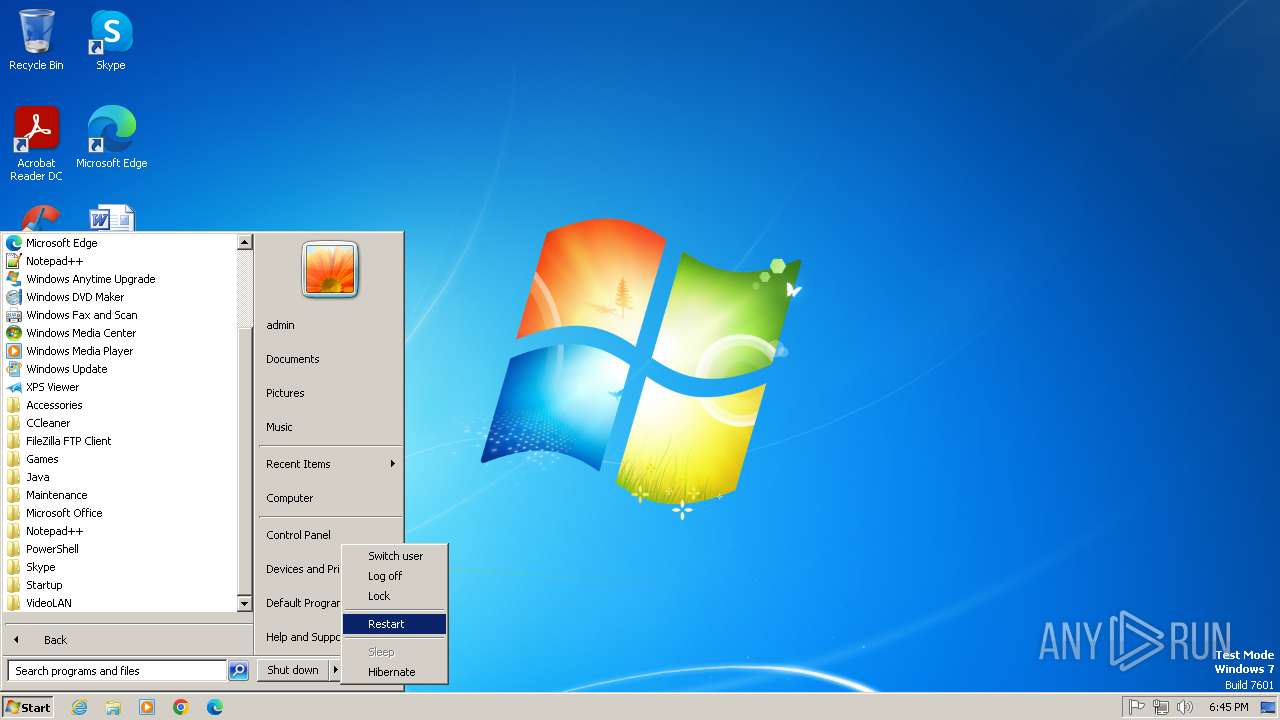1280x720 pixels.
Task: Click the Windows Media Center icon
Action: (x=14, y=333)
